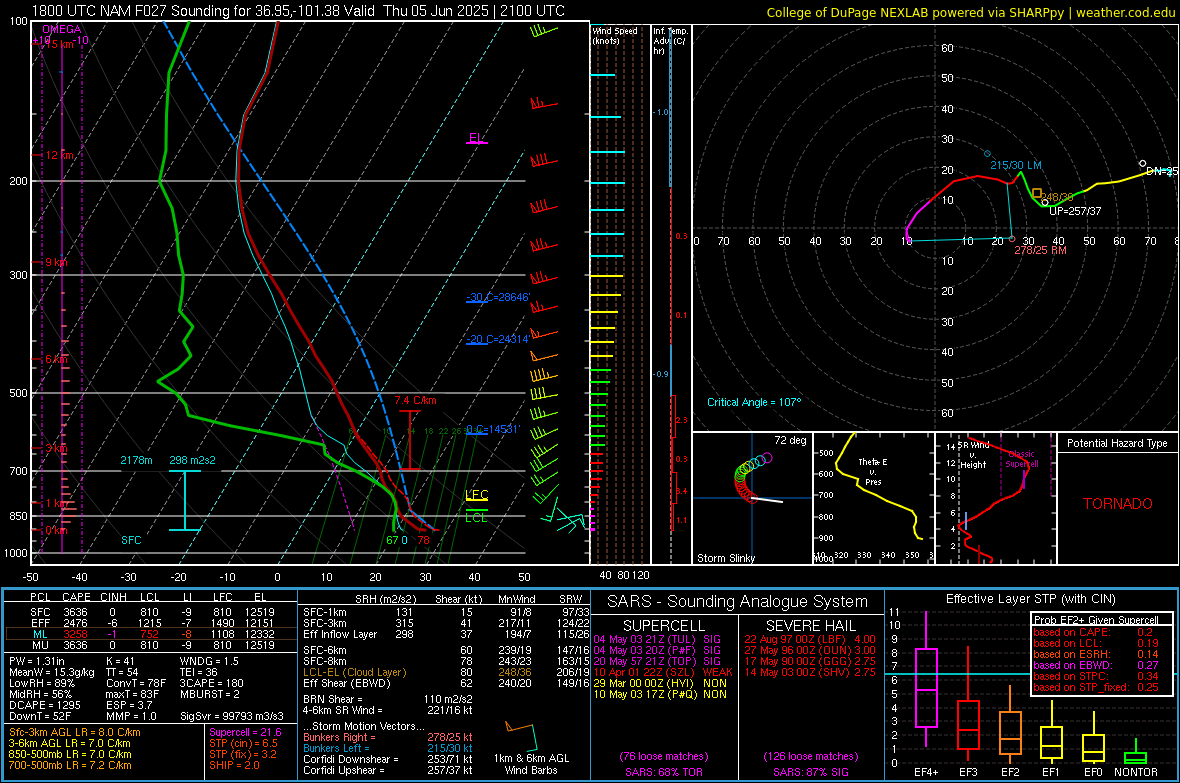The height and width of the screenshot is (783, 1180).
Task: Click the magenta 'Classic Supercell' label
Action: [1021, 459]
